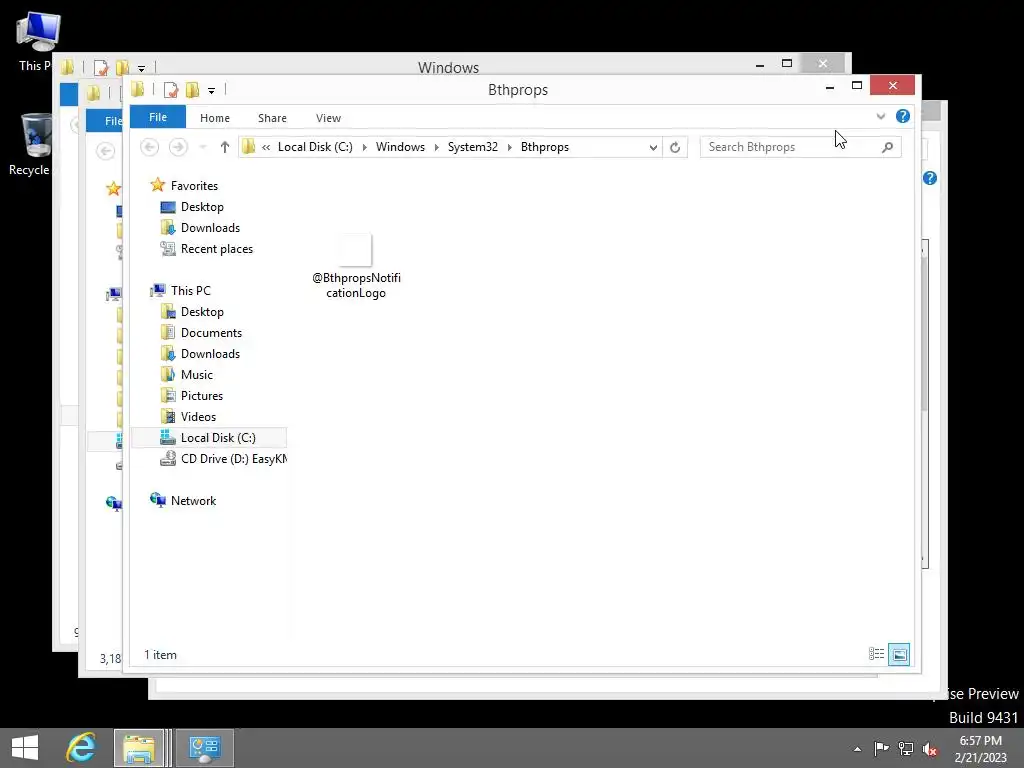Open the View ribbon tab
Screen dimensions: 1024x768
point(328,118)
